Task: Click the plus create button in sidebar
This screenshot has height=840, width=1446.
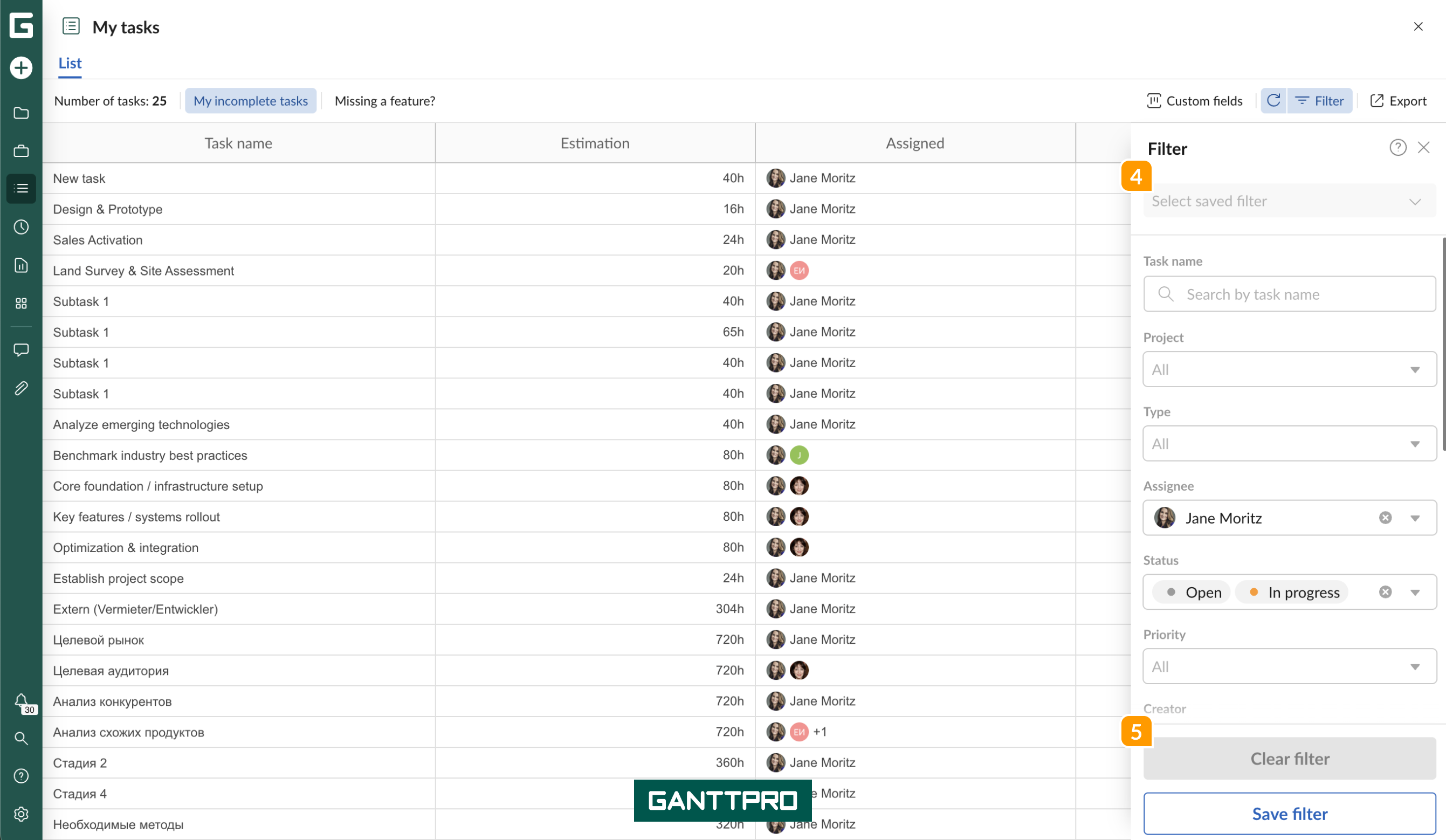Action: [21, 68]
